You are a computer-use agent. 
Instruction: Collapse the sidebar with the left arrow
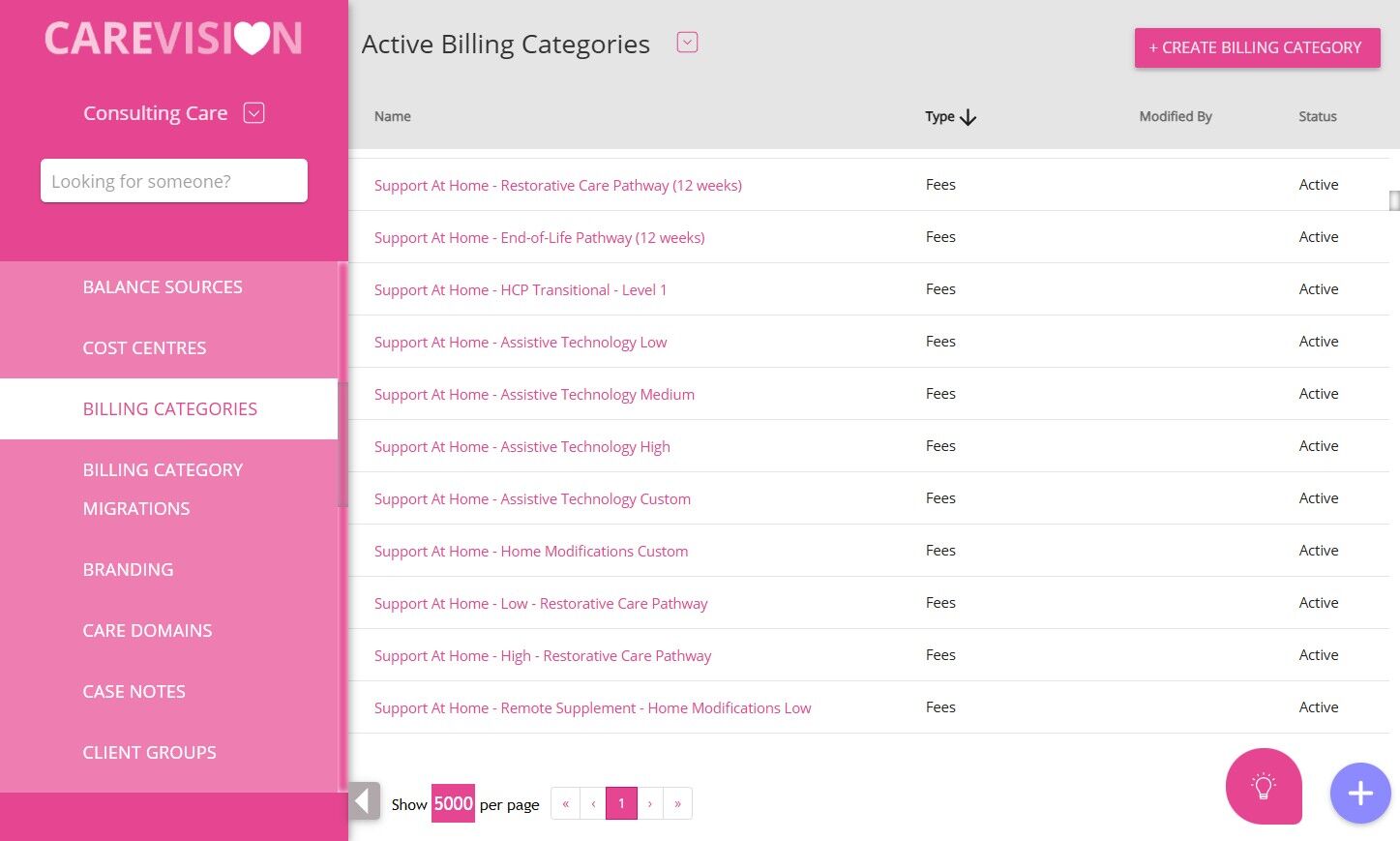[363, 801]
